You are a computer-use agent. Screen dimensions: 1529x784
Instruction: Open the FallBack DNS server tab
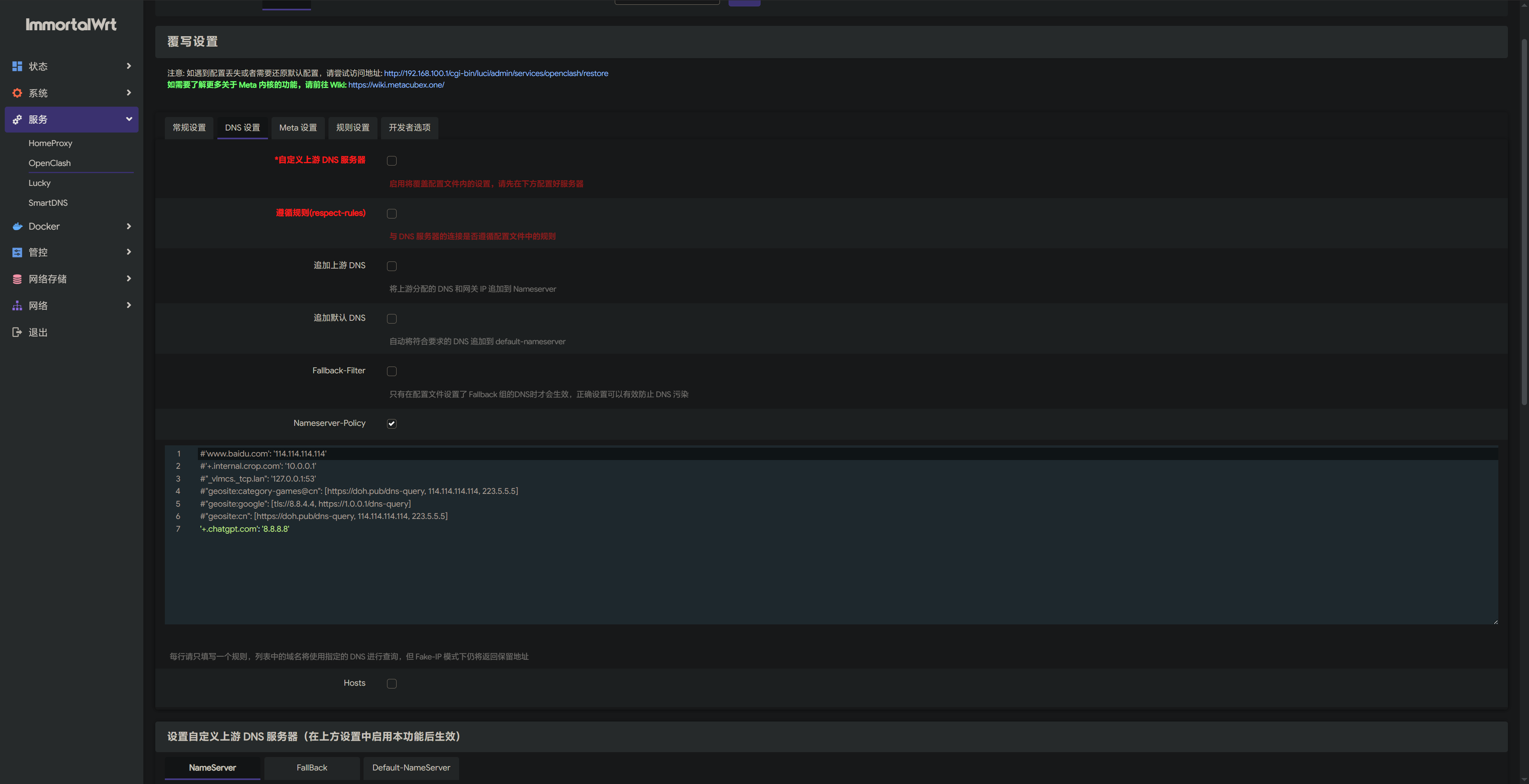[312, 767]
